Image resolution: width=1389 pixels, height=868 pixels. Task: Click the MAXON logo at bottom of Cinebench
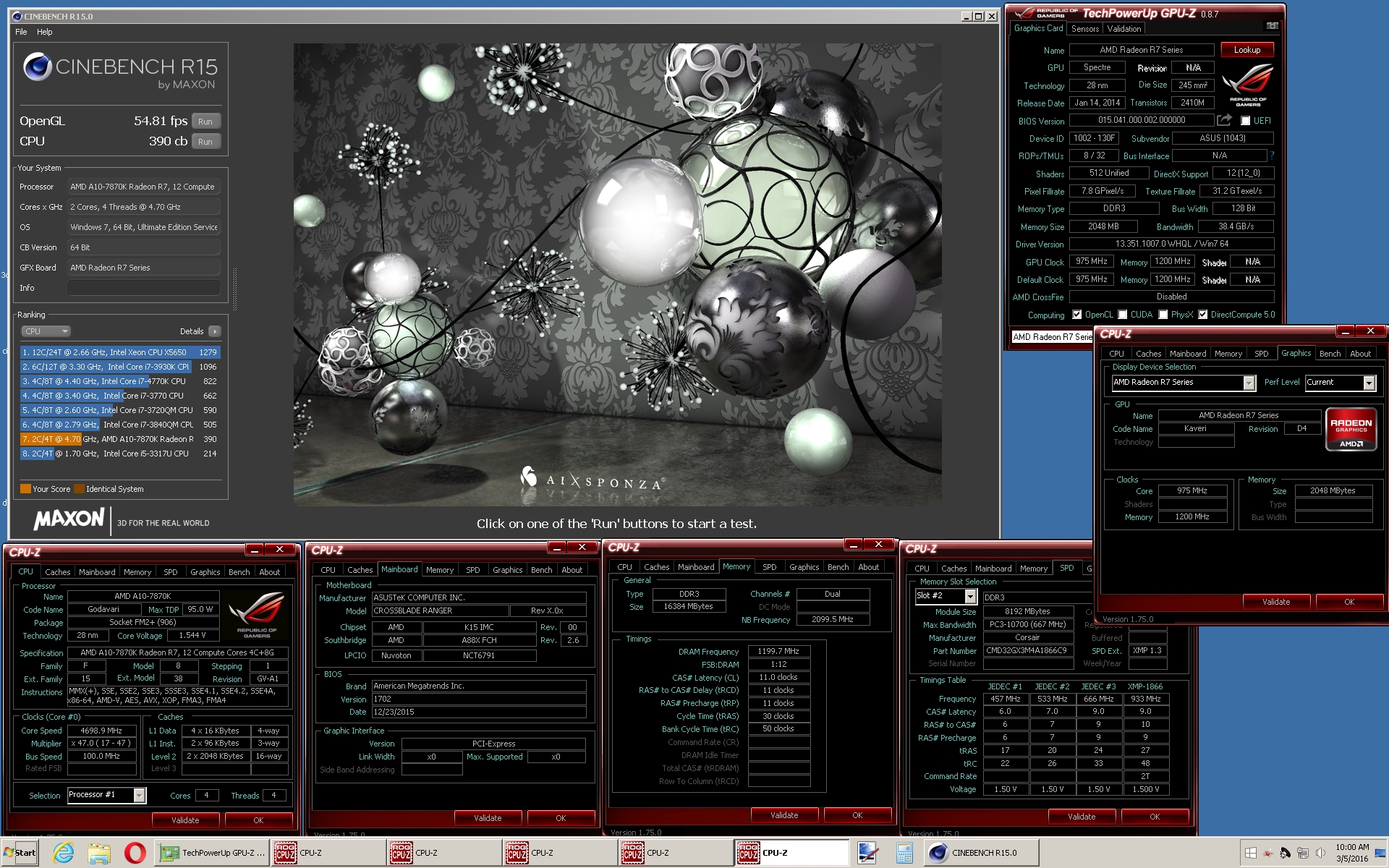[x=69, y=519]
